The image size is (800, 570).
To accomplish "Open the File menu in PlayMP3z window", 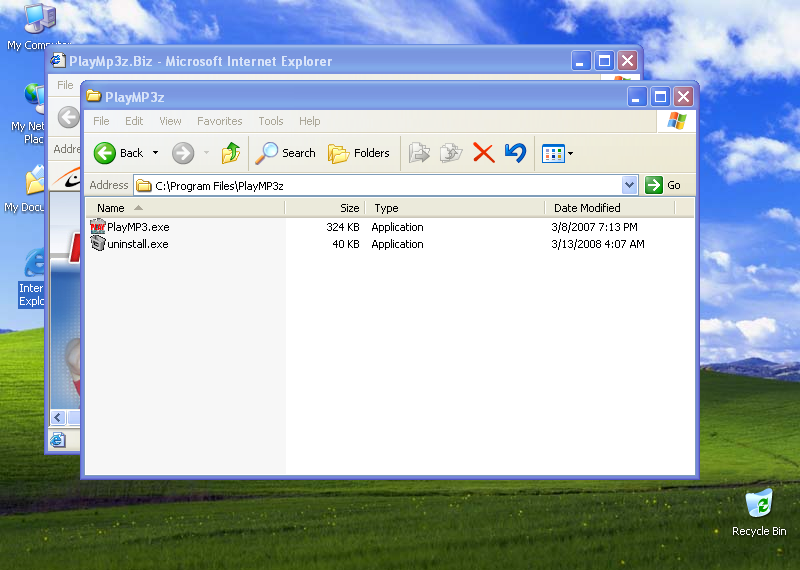I will point(101,121).
